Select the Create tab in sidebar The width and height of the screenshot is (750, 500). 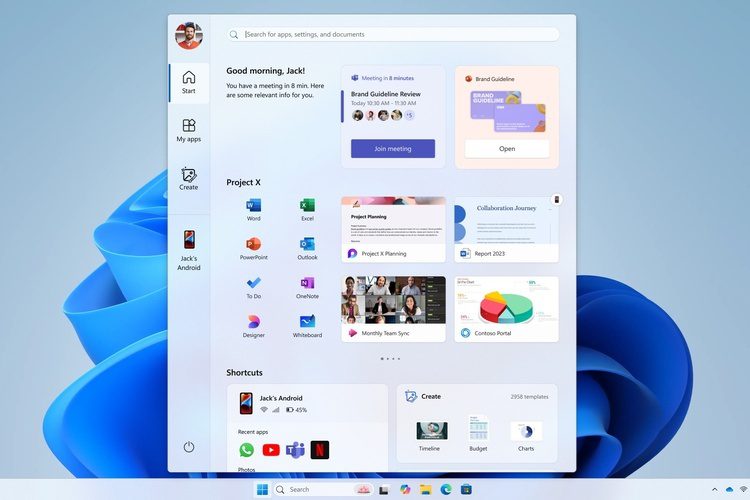[x=188, y=179]
